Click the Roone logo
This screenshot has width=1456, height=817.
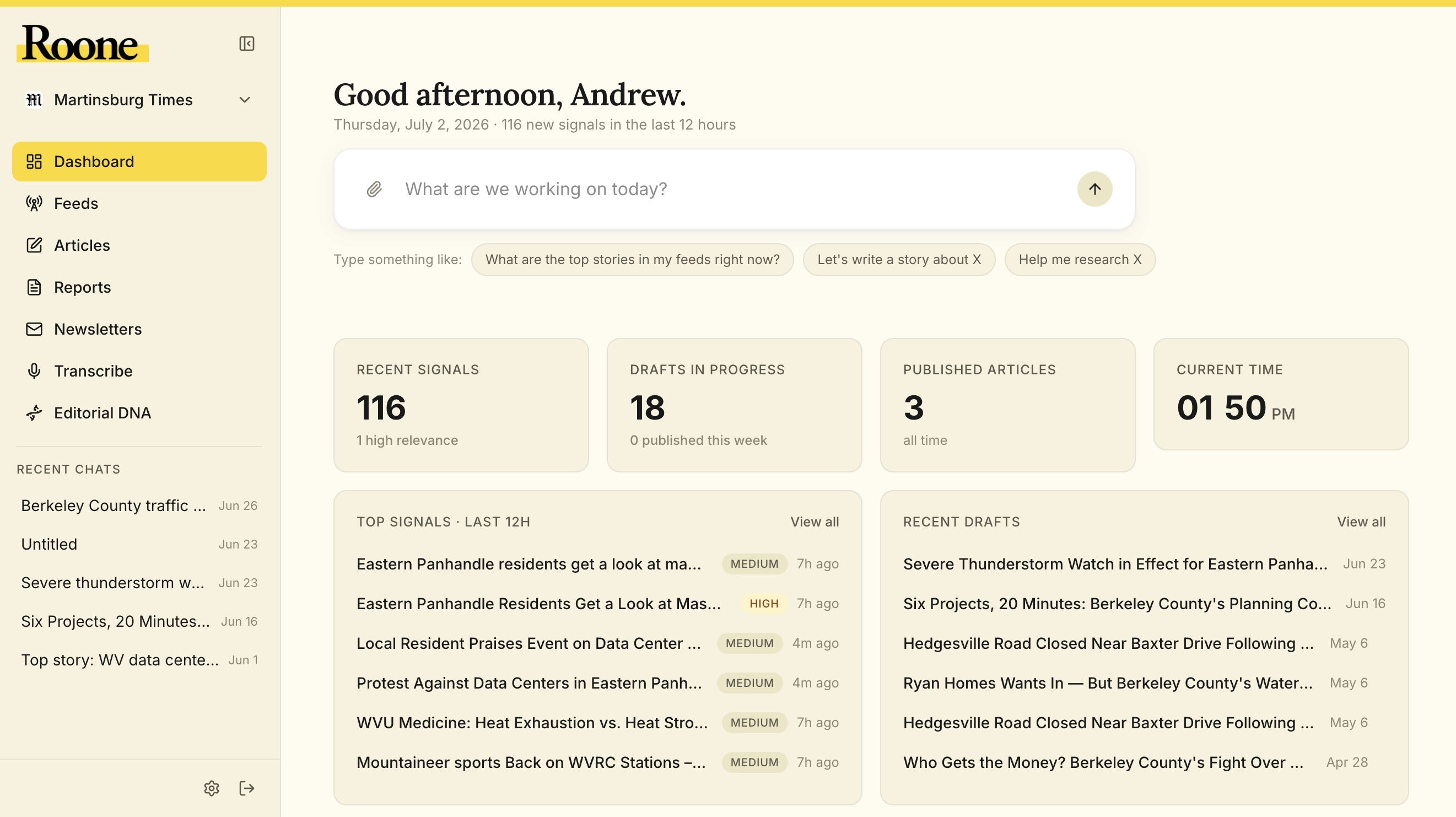pos(82,44)
